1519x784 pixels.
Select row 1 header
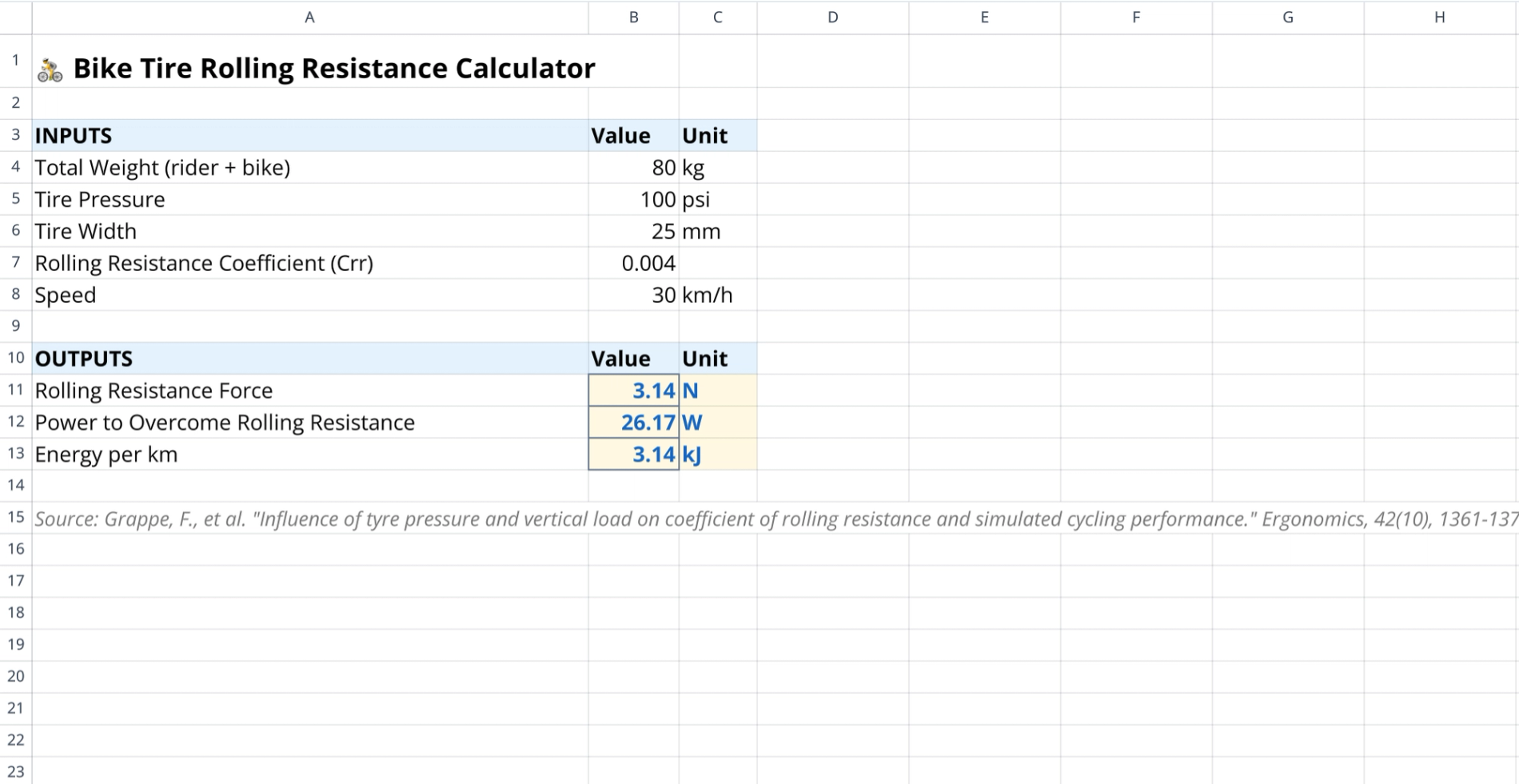point(16,61)
